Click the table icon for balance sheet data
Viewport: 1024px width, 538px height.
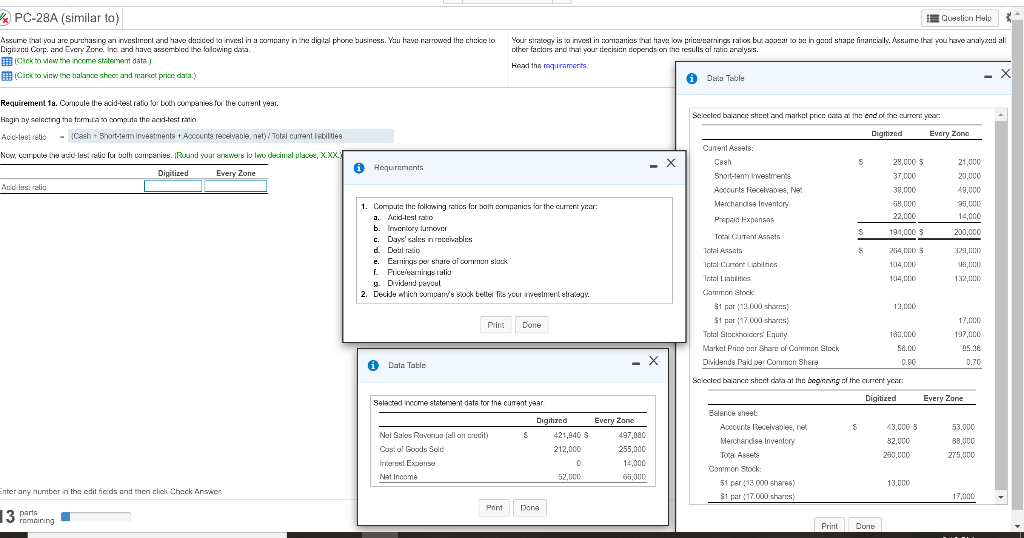[7, 76]
